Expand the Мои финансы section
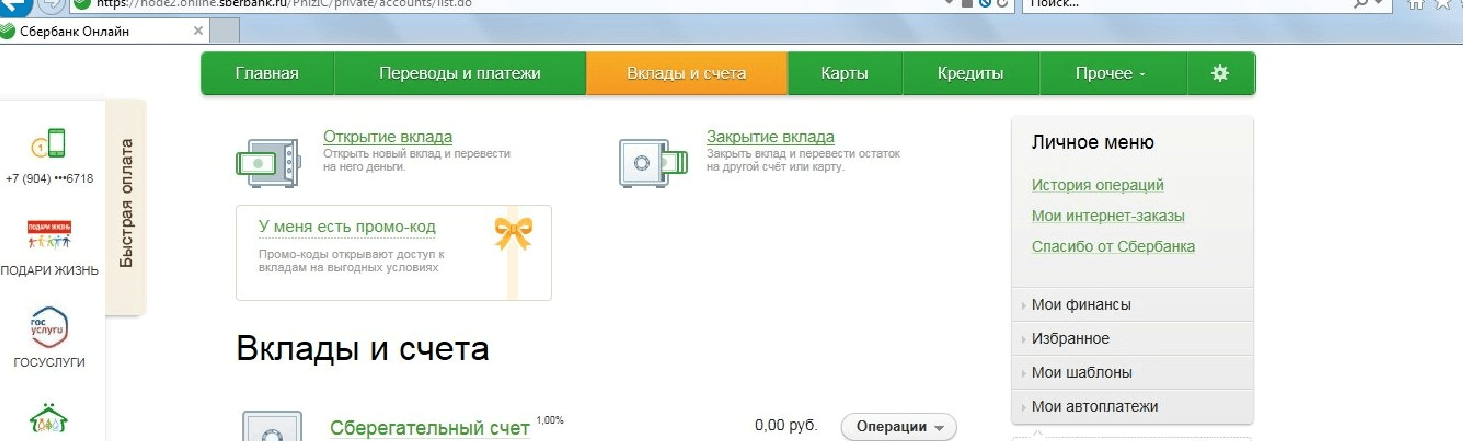Screen dimensions: 1463x441 pyautogui.click(x=1132, y=305)
